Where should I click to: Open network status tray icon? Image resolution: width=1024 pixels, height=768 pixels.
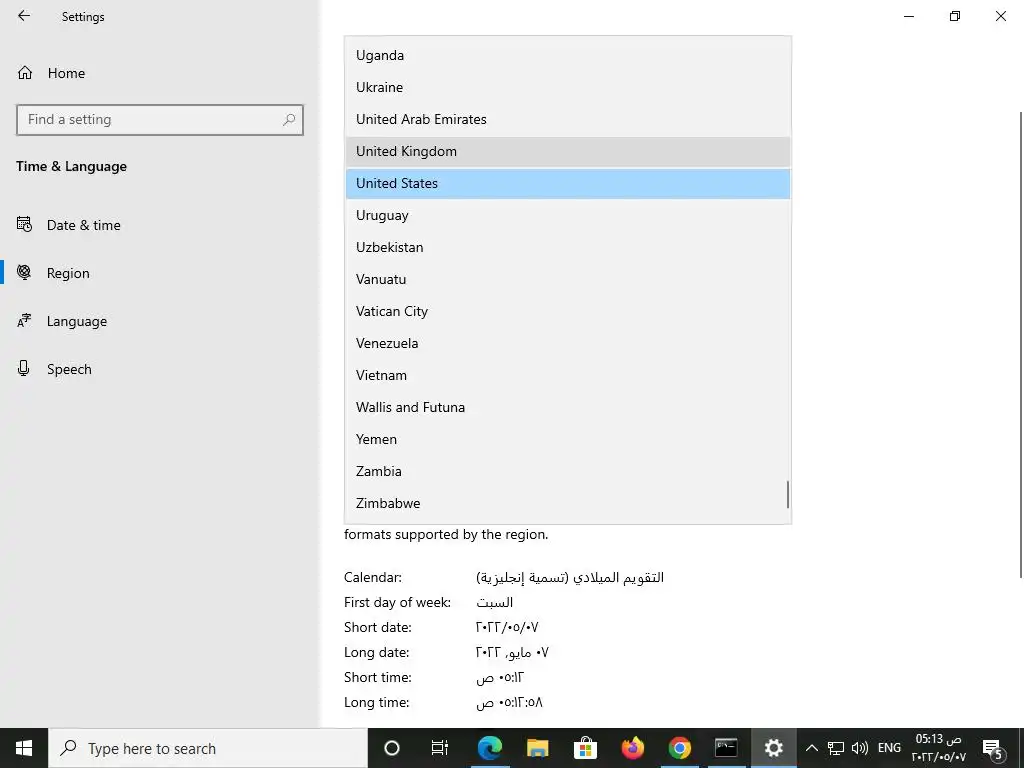click(x=836, y=748)
